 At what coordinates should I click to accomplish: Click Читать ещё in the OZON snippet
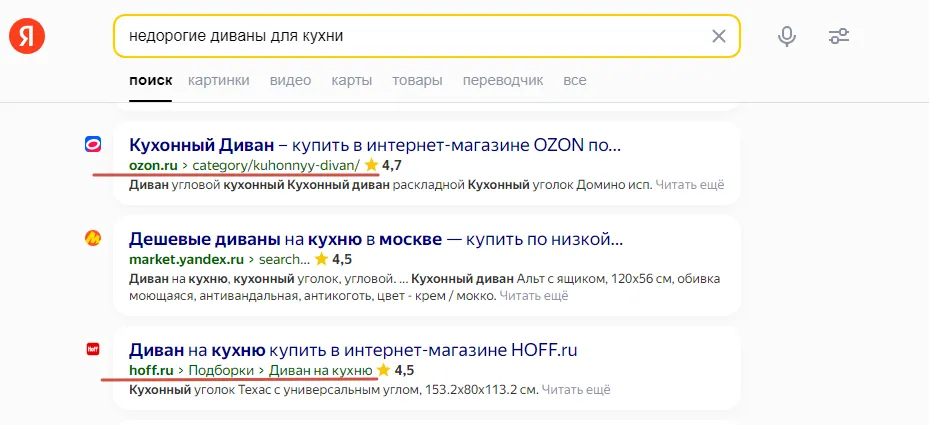click(x=690, y=185)
